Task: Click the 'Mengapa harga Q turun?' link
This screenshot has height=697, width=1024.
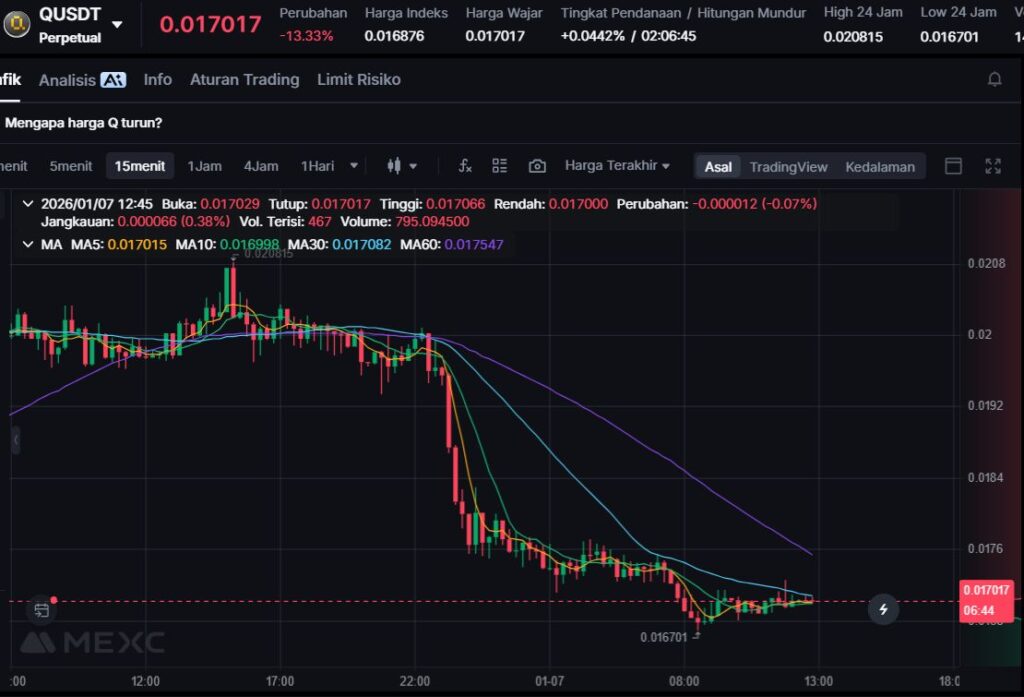Action: pos(84,123)
